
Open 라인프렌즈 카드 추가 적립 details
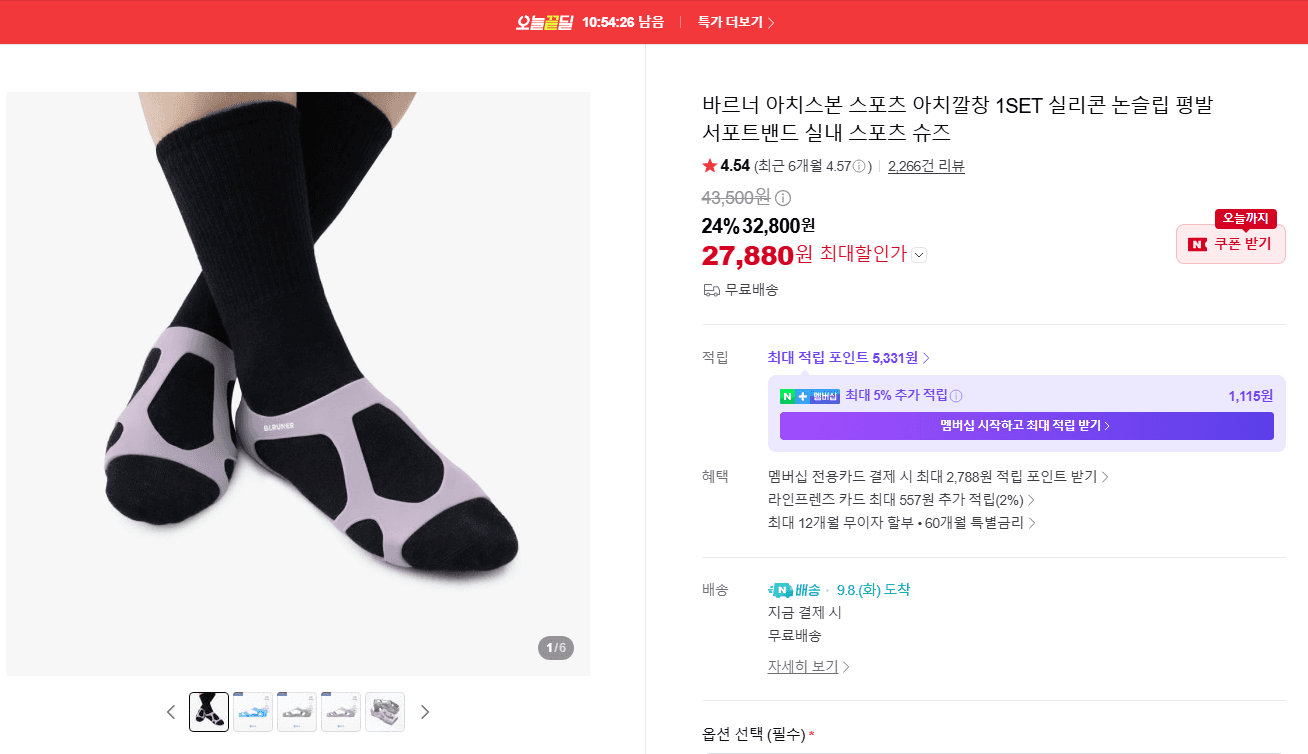point(901,500)
